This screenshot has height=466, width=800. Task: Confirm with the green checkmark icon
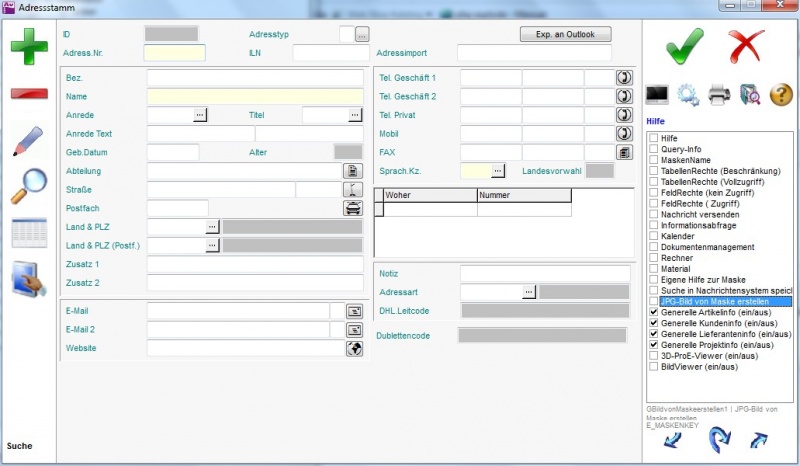684,46
